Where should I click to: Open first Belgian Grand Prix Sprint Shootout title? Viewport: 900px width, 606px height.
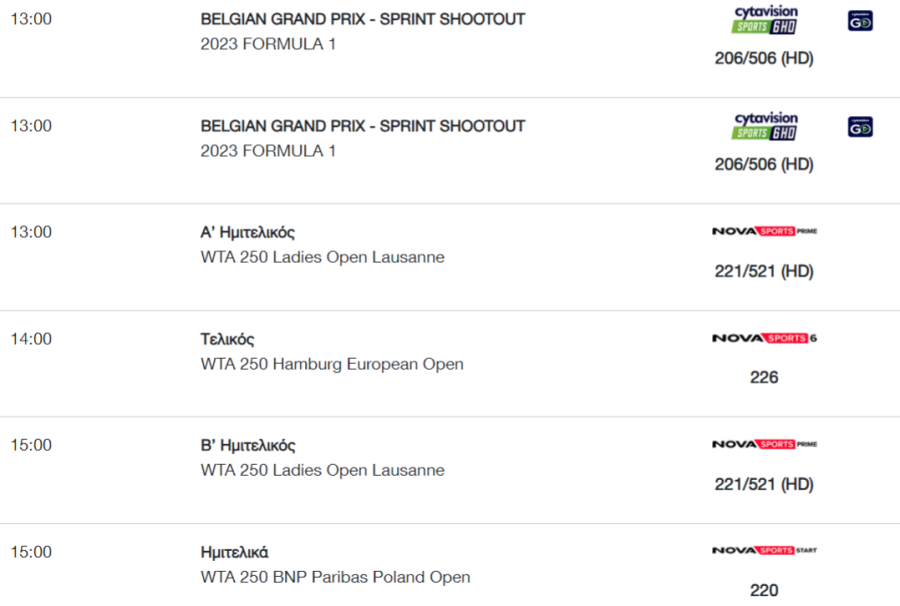click(x=363, y=19)
